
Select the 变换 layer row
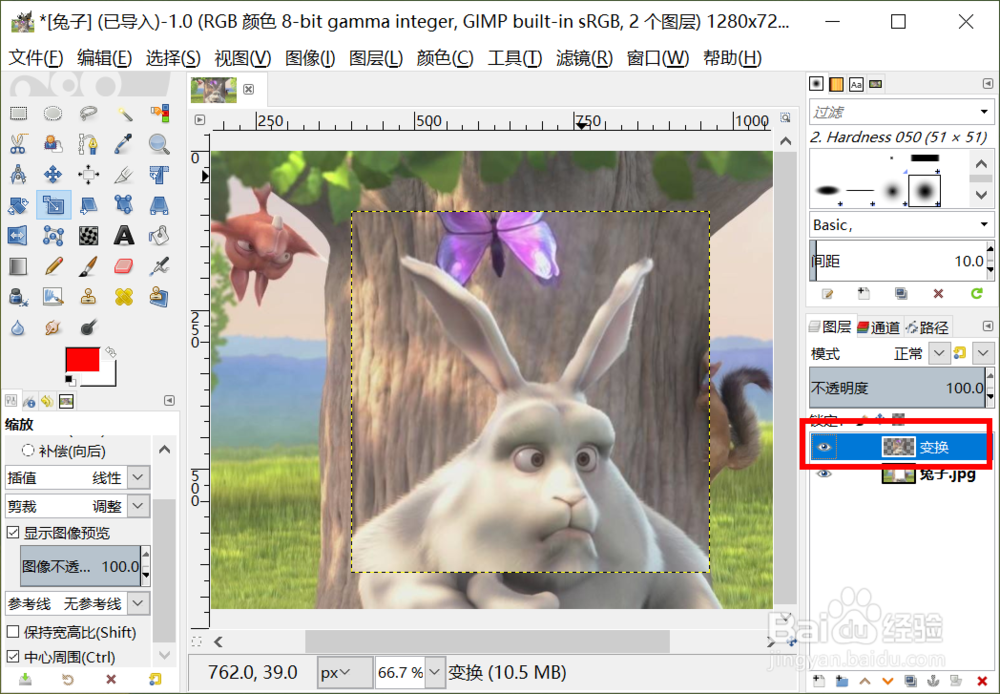coord(900,447)
